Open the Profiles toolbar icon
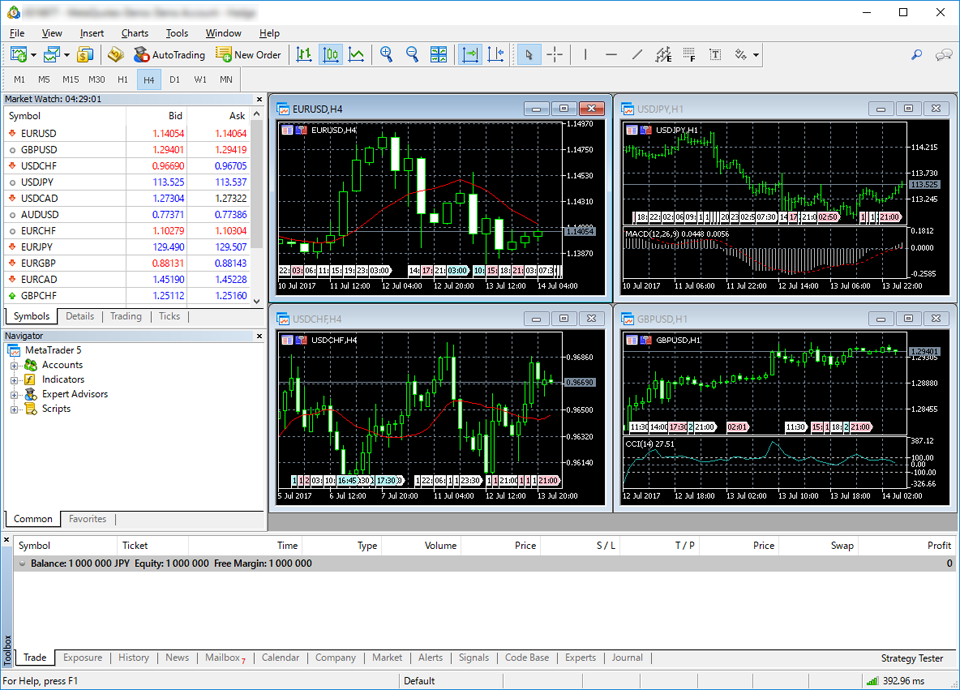The height and width of the screenshot is (690, 960). (x=51, y=54)
